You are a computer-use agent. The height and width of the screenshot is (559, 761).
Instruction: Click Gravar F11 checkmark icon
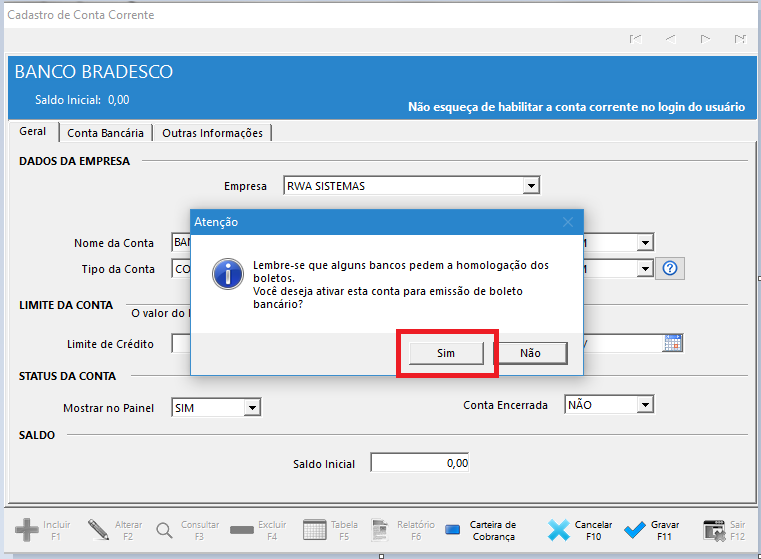[634, 530]
